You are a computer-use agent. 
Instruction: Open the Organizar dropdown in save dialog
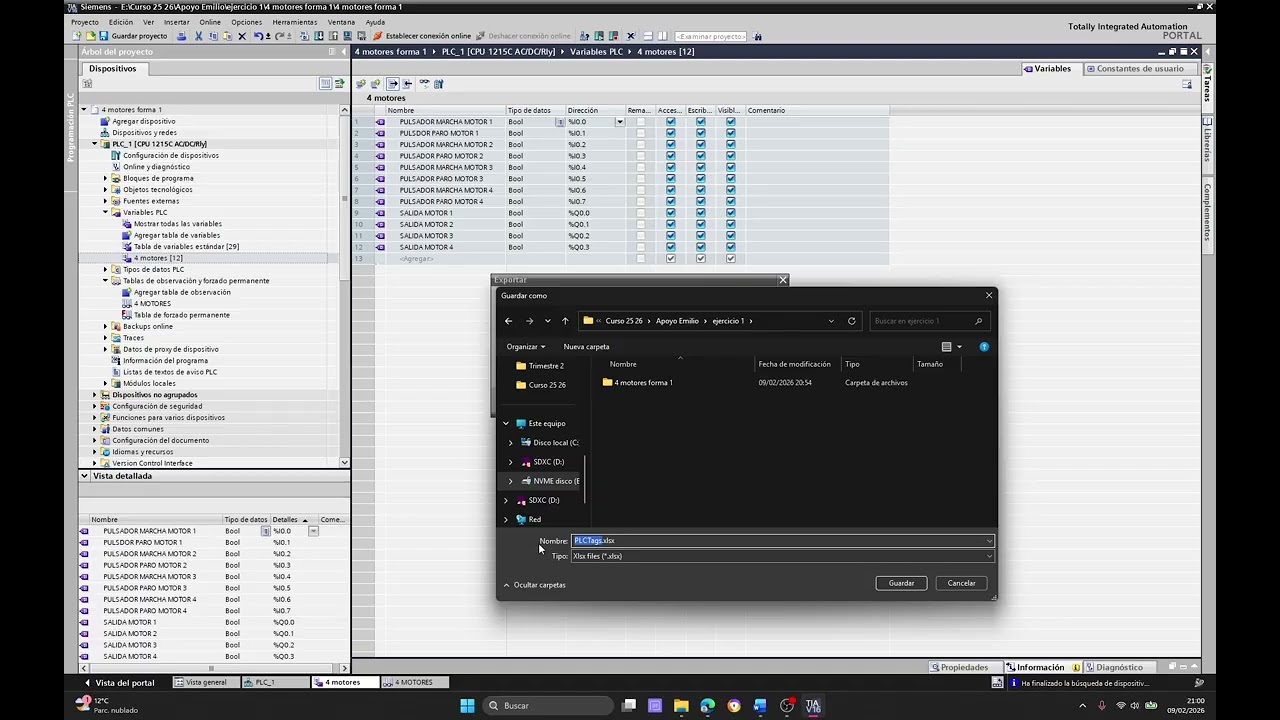[526, 347]
